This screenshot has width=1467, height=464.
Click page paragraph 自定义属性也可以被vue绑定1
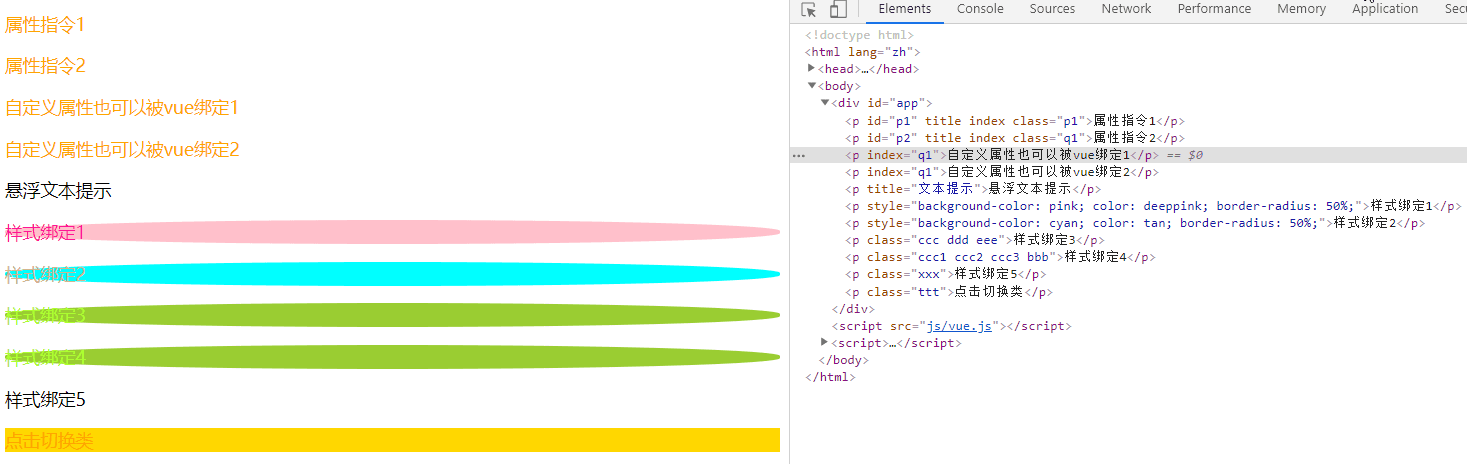[x=122, y=108]
